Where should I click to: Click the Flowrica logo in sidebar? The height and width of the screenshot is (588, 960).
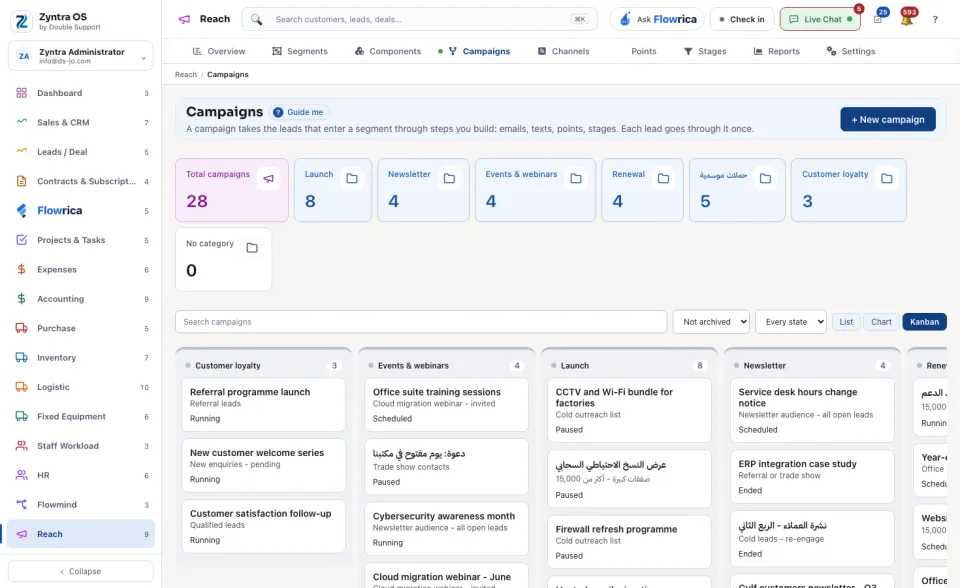tap(21, 211)
